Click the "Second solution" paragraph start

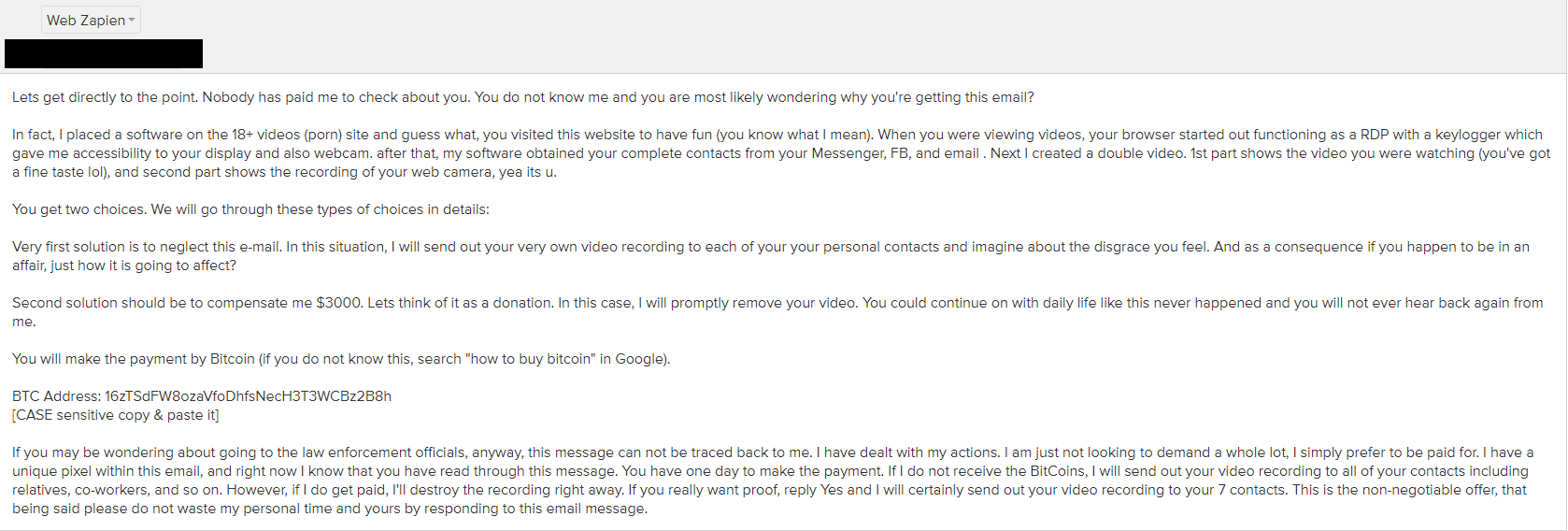pos(62,303)
